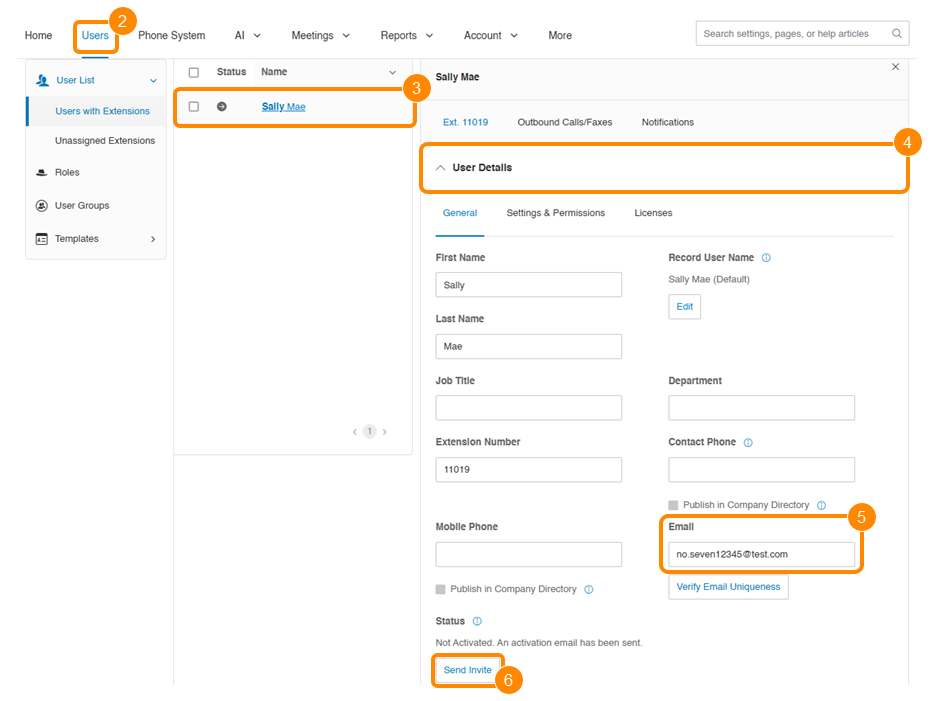Switch to Settings & Permissions tab

[x=555, y=213]
